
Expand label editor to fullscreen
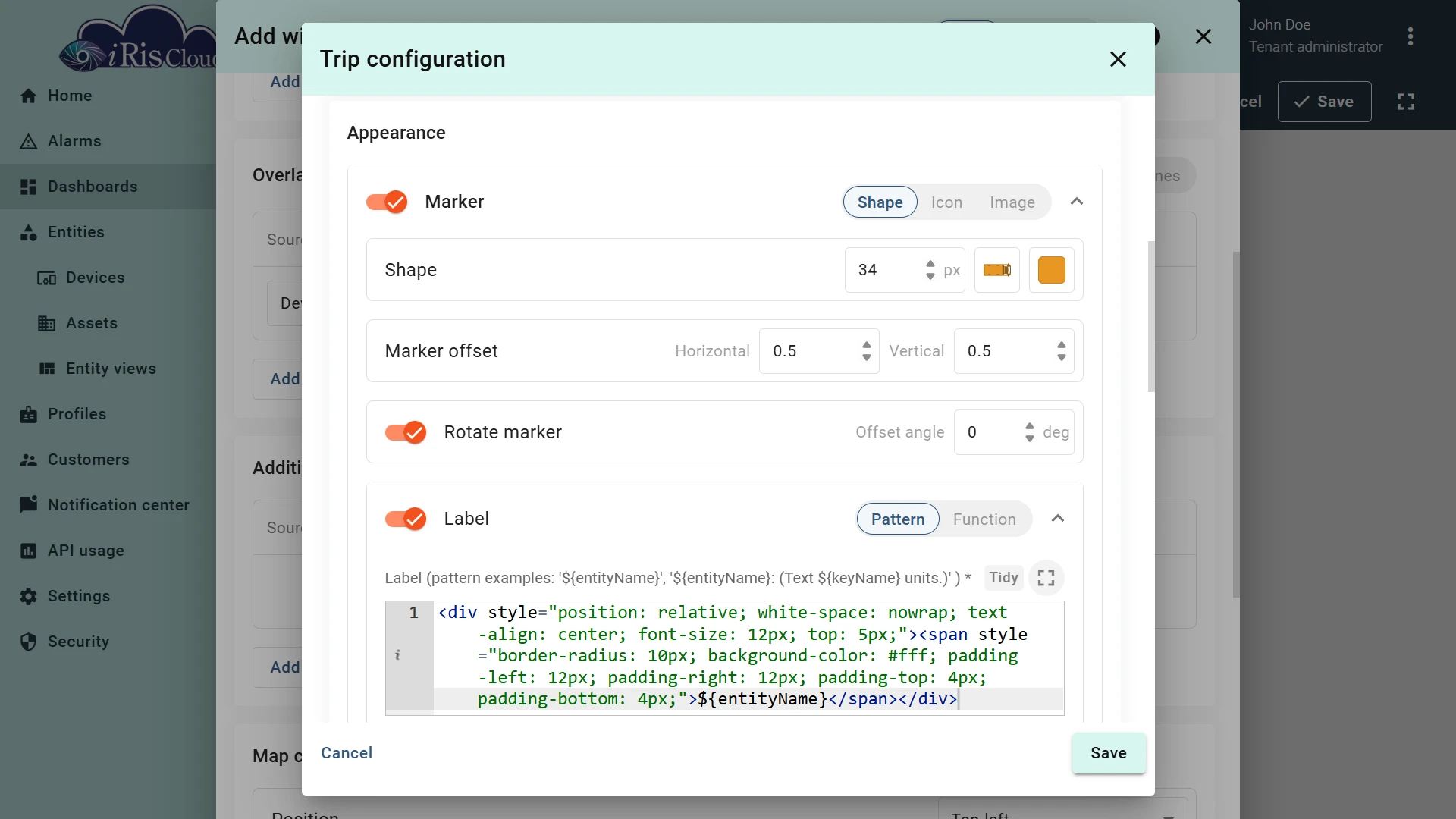click(1046, 578)
